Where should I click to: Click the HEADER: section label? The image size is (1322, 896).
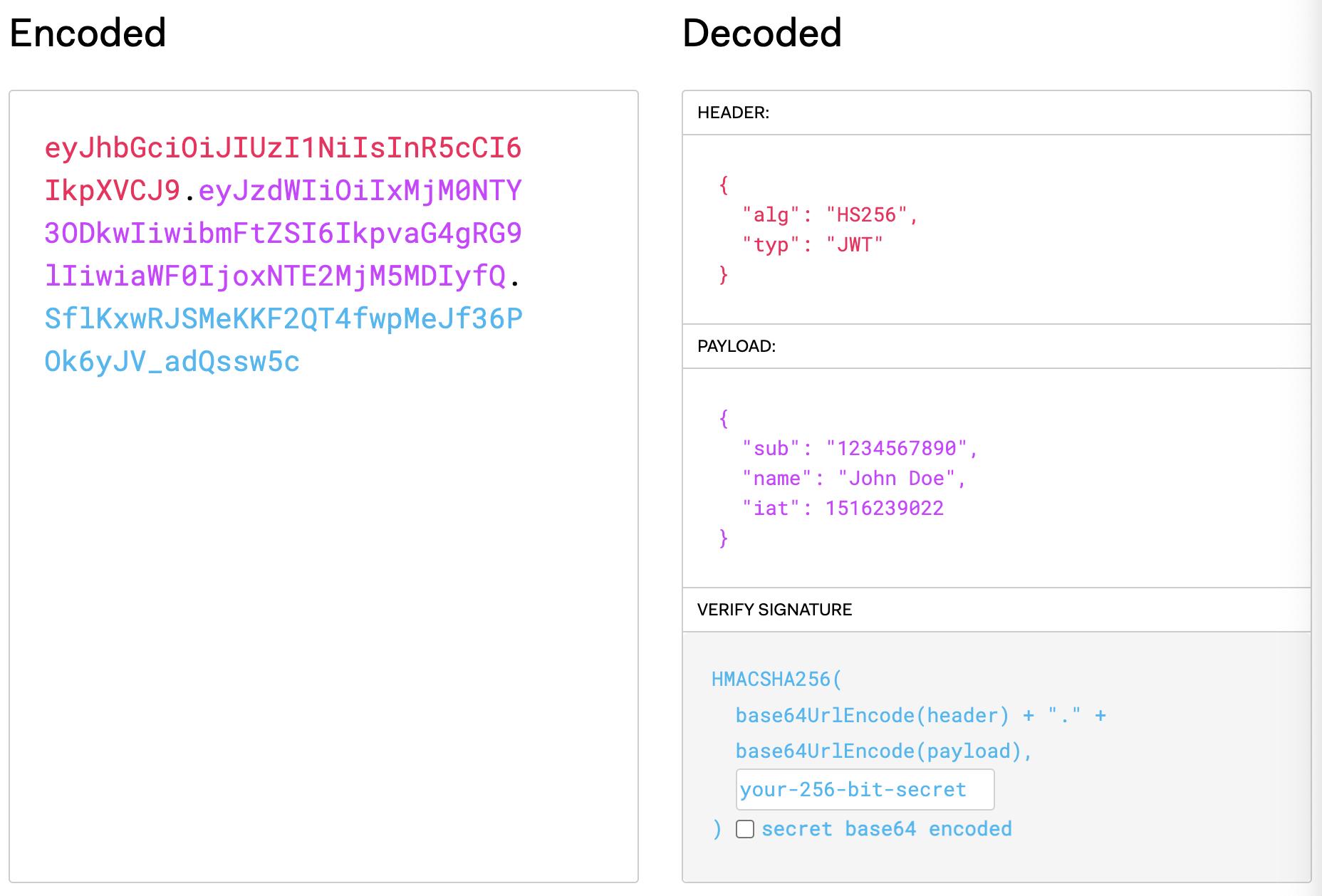733,113
